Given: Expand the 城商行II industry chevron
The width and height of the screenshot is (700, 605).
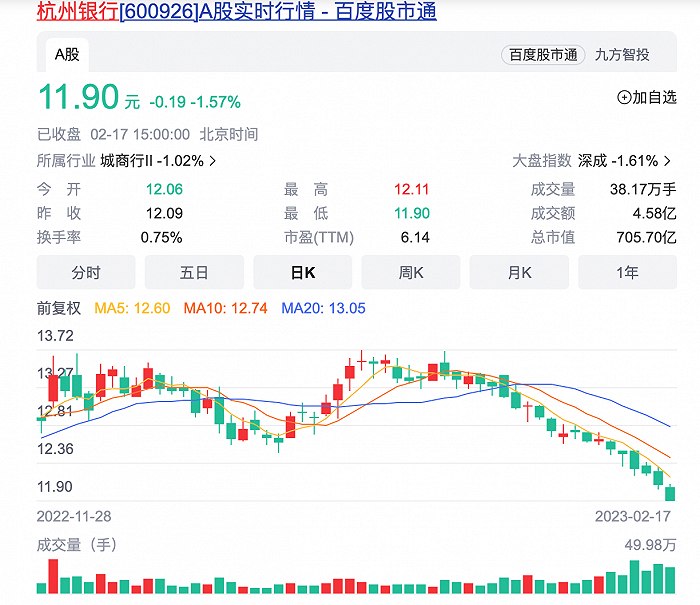Looking at the screenshot, I should [x=213, y=161].
